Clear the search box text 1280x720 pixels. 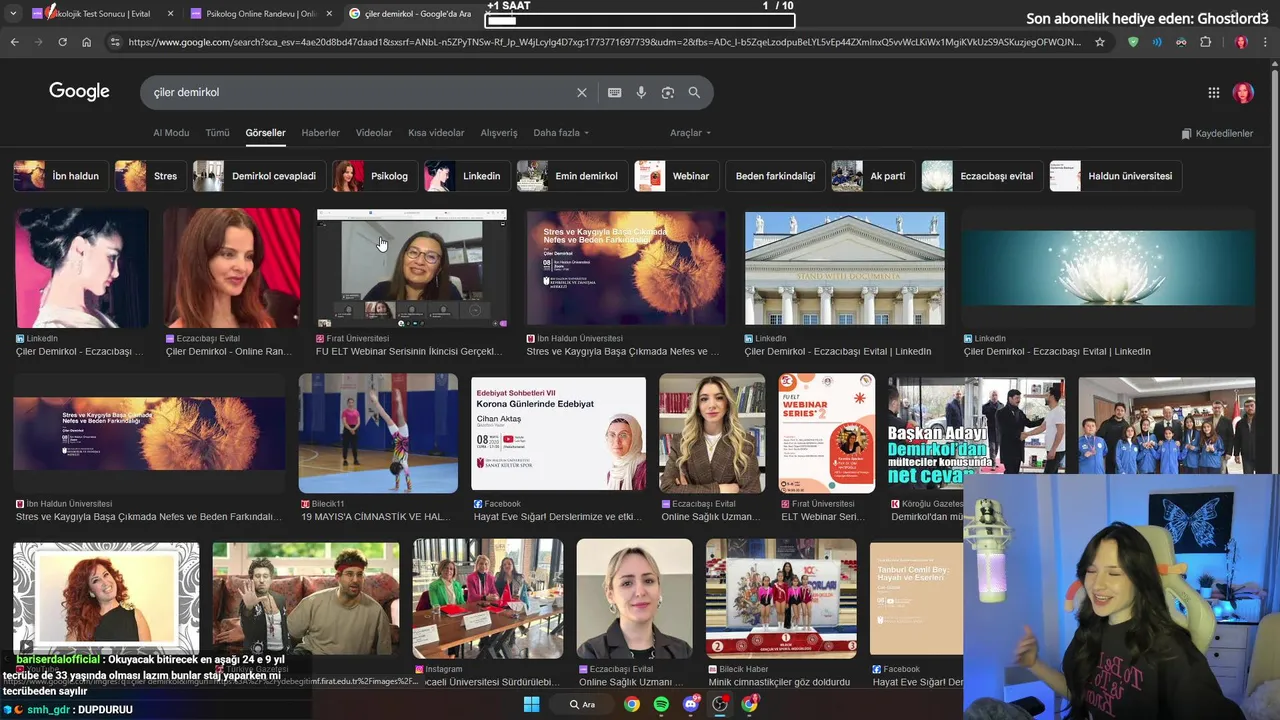click(x=582, y=92)
